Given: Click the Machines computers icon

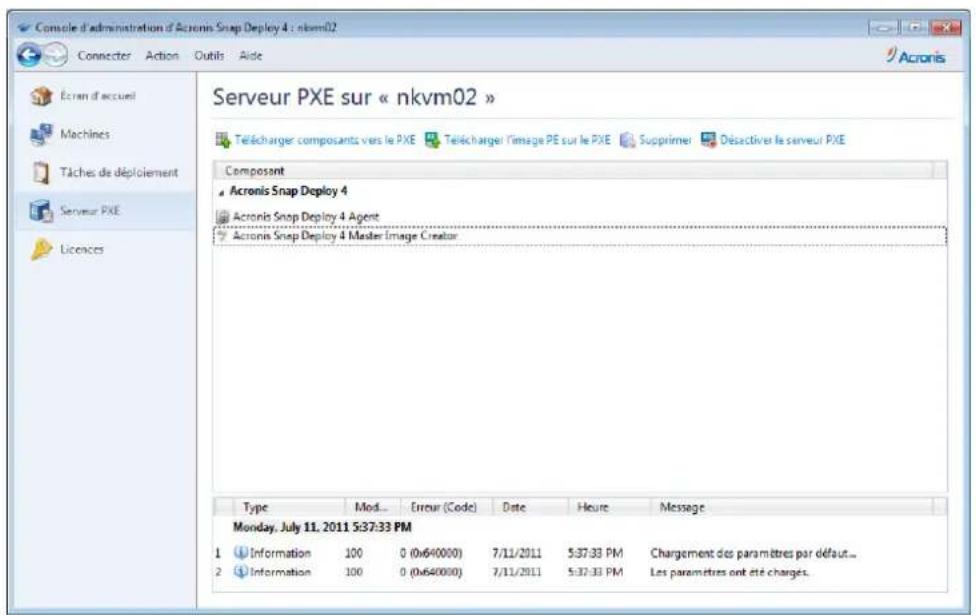Looking at the screenshot, I should pos(42,134).
